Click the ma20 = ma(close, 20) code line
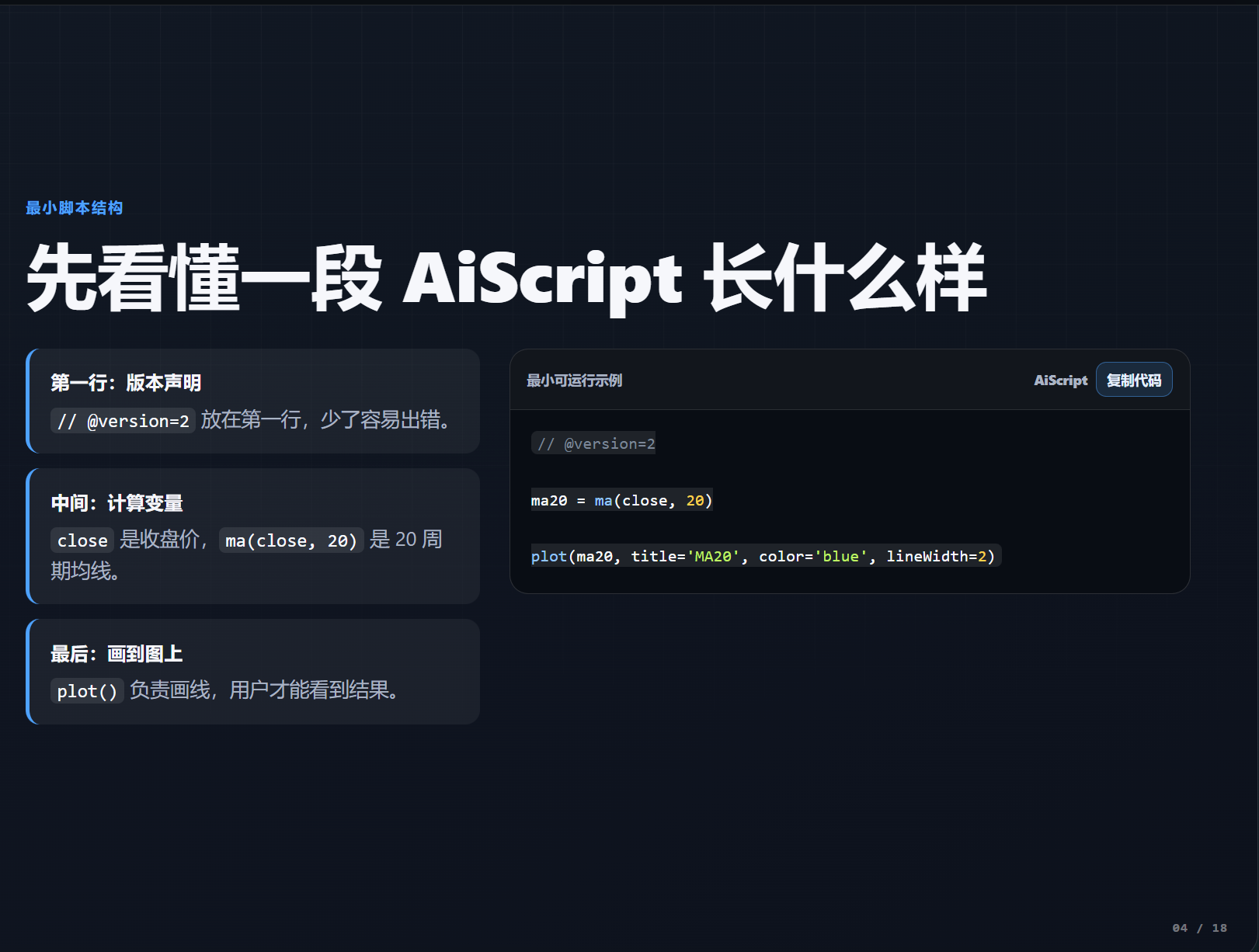This screenshot has width=1259, height=952. click(622, 501)
